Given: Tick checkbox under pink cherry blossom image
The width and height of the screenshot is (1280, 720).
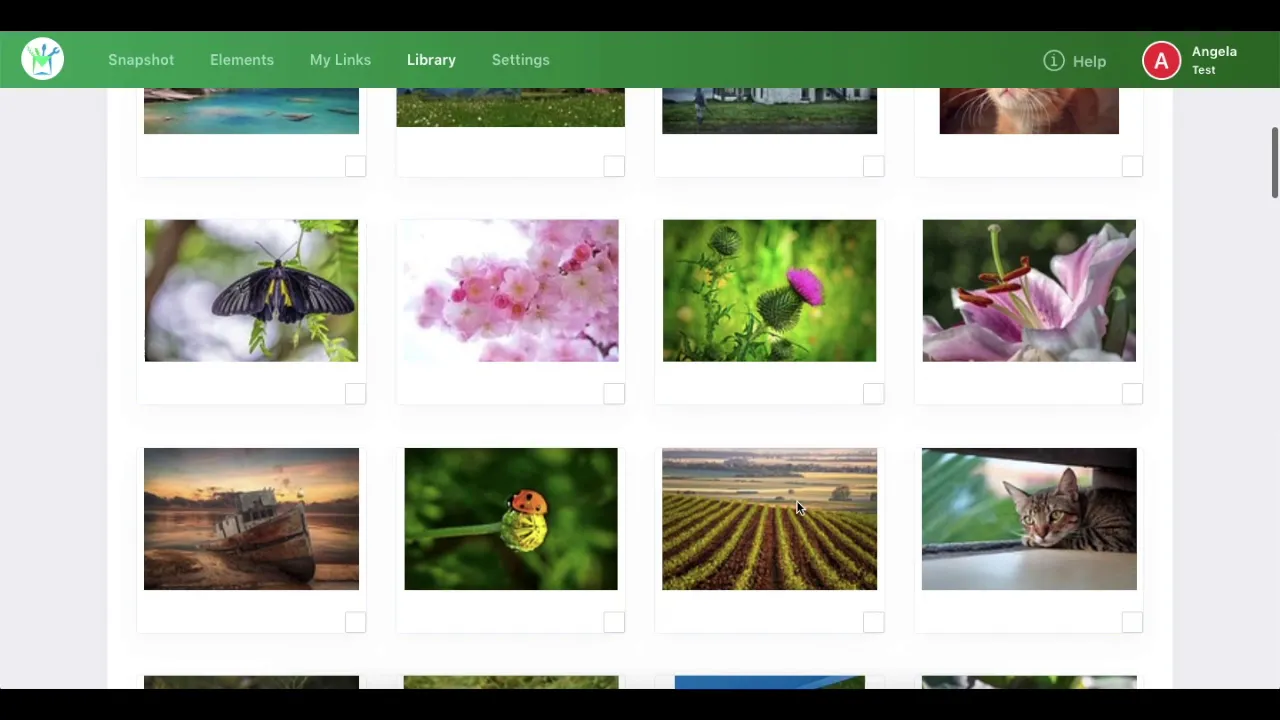Looking at the screenshot, I should [614, 394].
